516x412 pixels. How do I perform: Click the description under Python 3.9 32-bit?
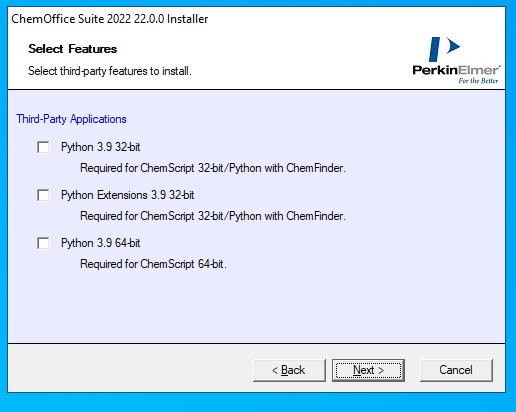point(213,168)
